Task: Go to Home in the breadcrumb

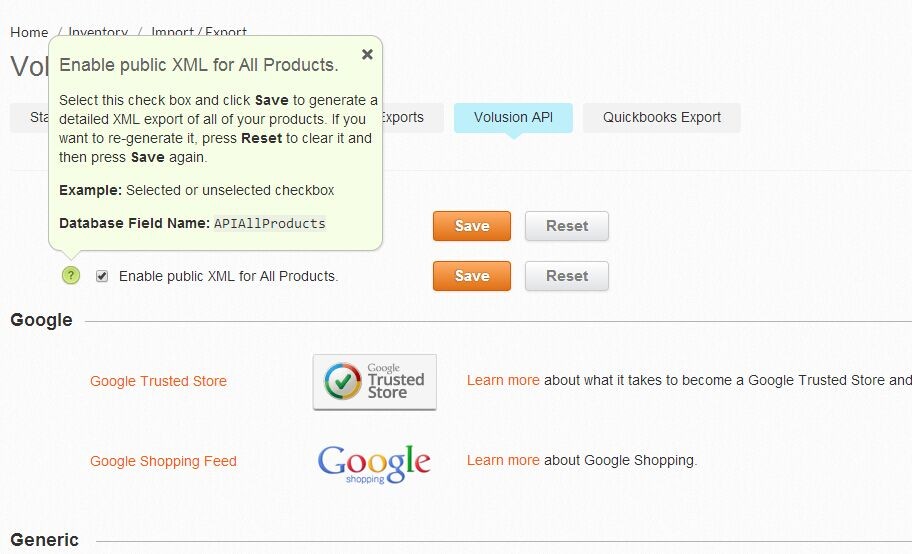Action: tap(29, 32)
